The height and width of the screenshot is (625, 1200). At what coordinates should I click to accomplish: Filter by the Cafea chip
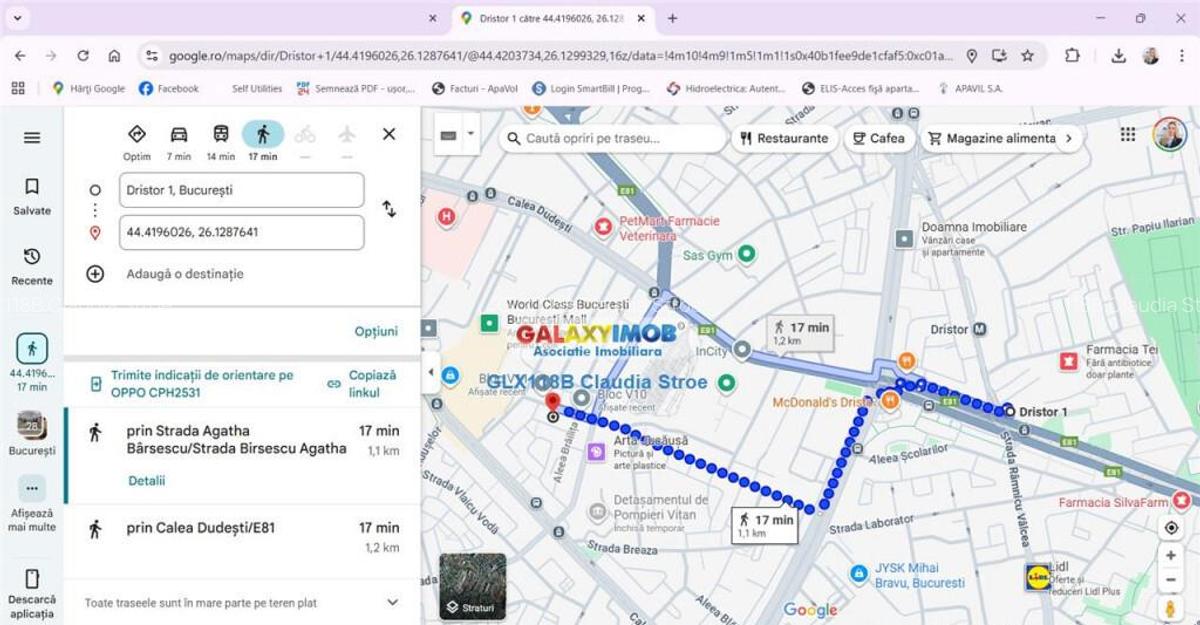pos(879,138)
